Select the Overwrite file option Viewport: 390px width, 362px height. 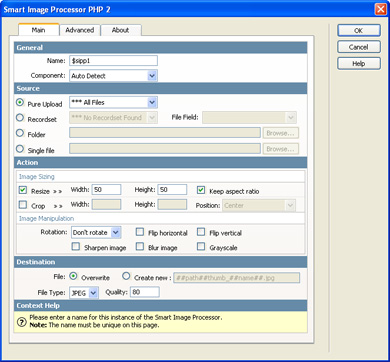pyautogui.click(x=73, y=276)
